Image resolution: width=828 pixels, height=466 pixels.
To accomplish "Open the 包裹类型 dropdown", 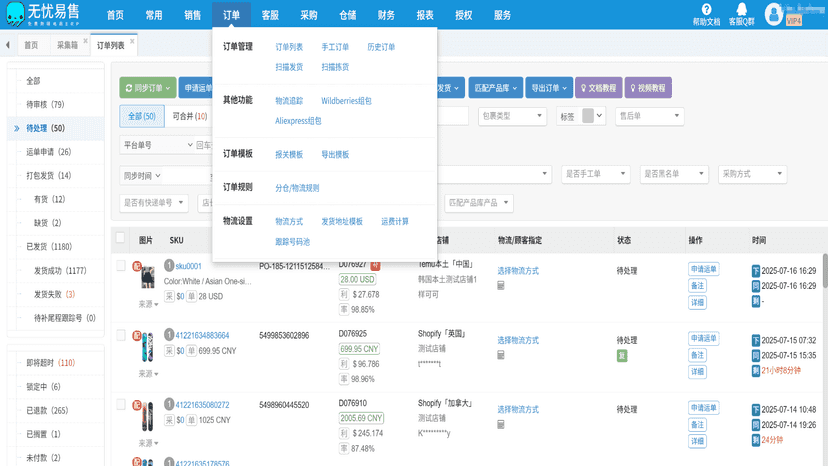I will tap(512, 116).
